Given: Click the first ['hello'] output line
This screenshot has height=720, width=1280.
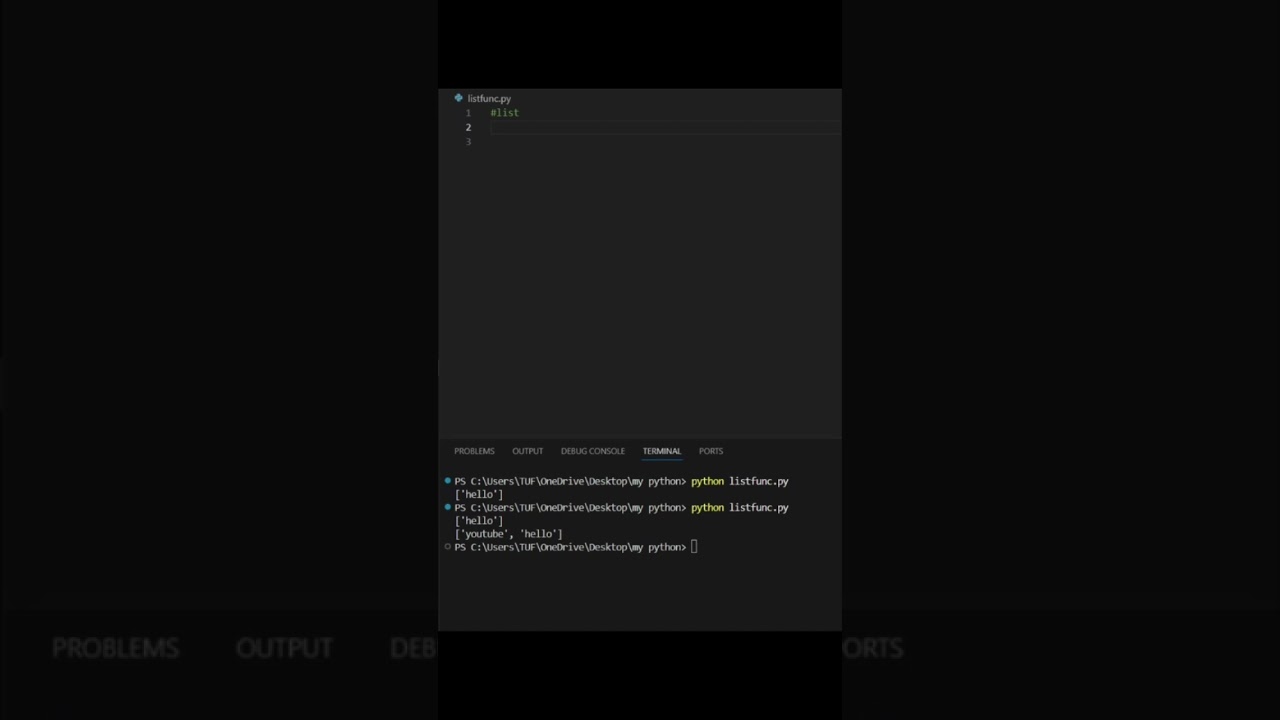Looking at the screenshot, I should click(479, 494).
